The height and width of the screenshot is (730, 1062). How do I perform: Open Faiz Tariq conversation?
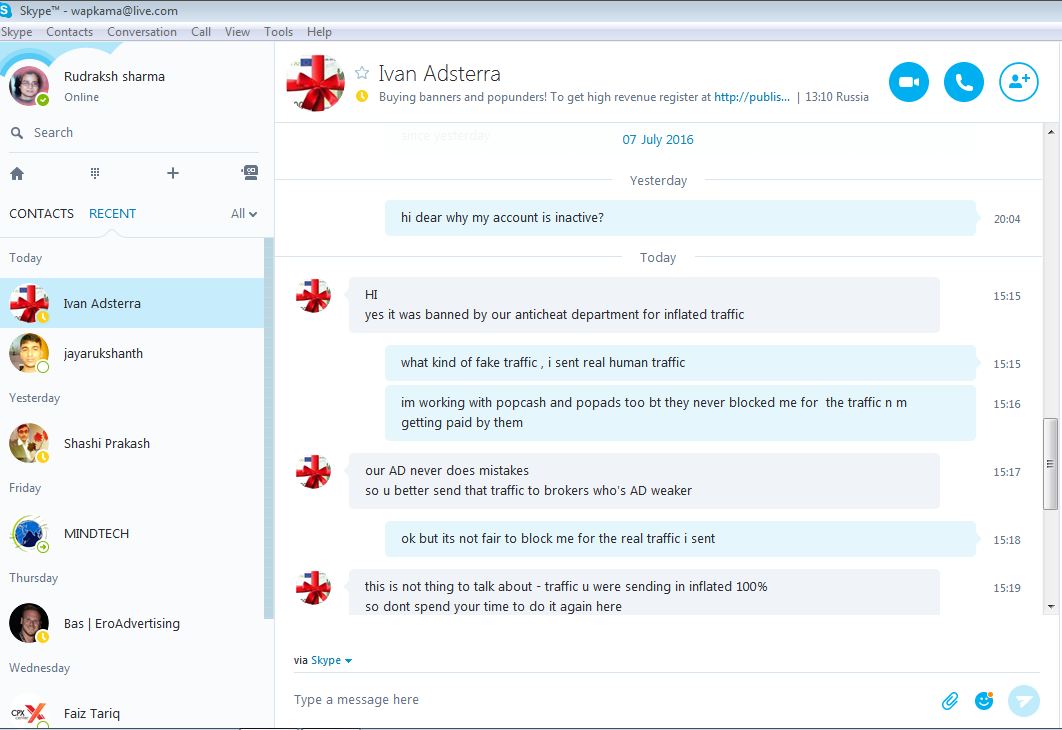132,713
